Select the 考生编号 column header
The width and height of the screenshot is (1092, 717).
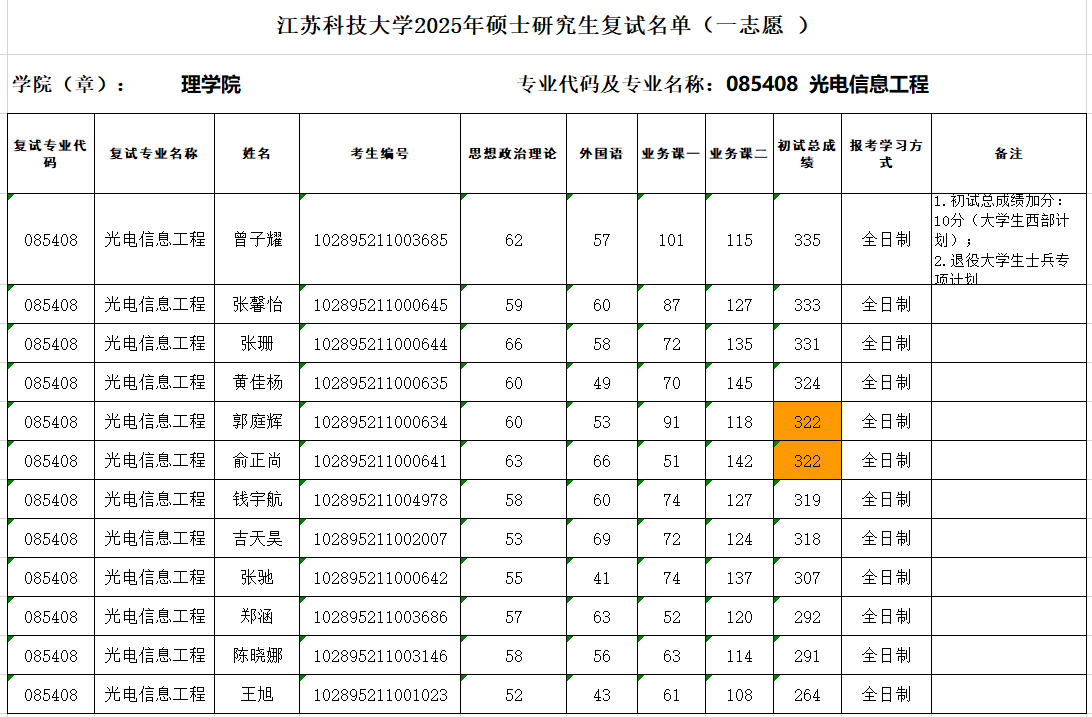coord(379,154)
